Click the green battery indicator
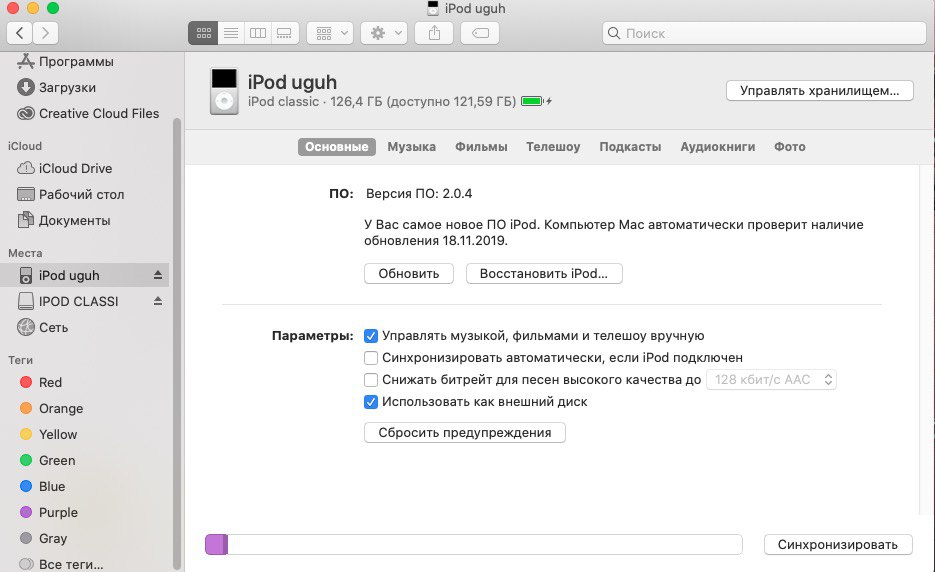This screenshot has width=935, height=572. (x=531, y=101)
